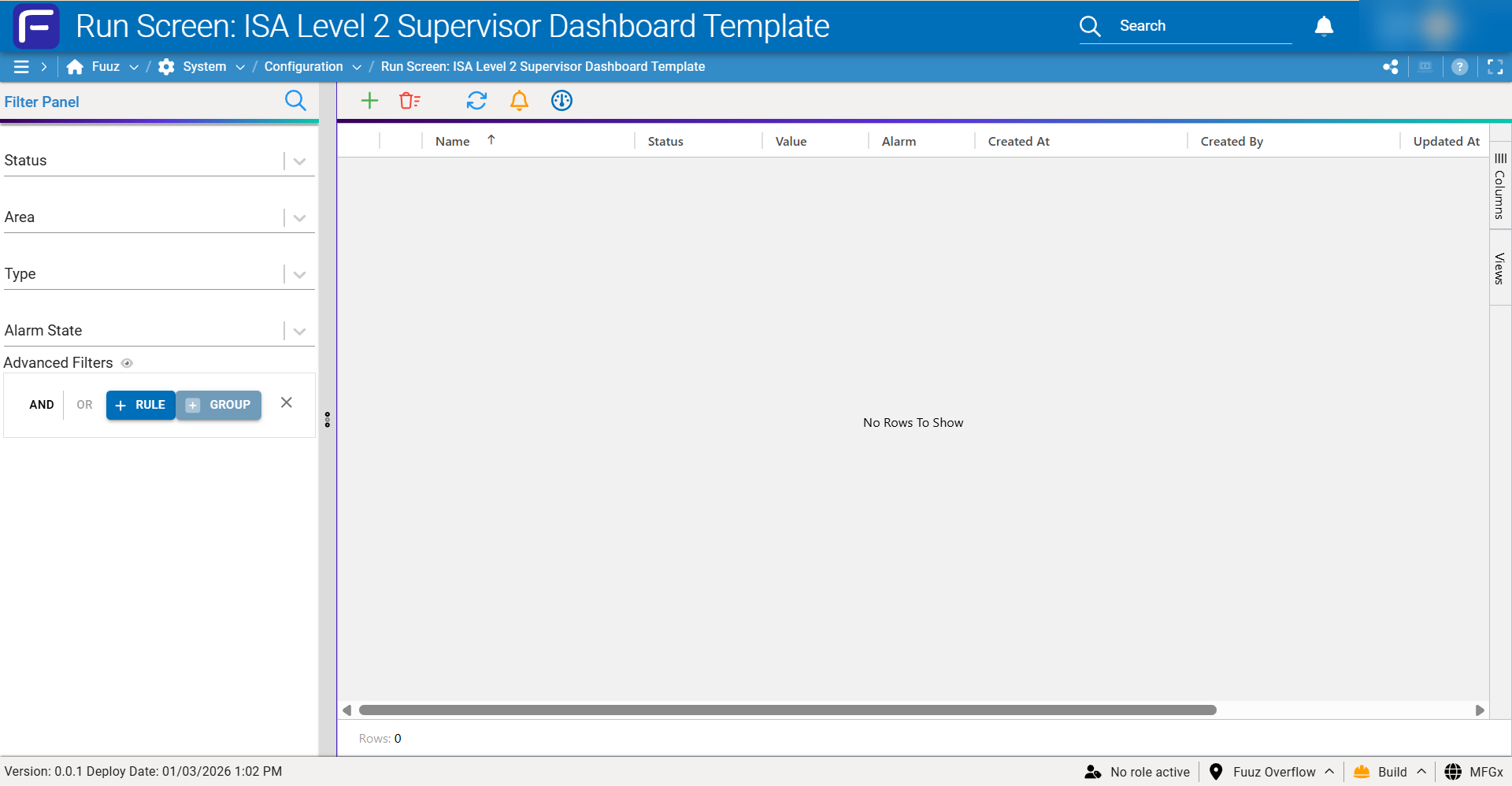Toggle the Advanced Filters visibility eye
1512x786 pixels.
[x=127, y=363]
